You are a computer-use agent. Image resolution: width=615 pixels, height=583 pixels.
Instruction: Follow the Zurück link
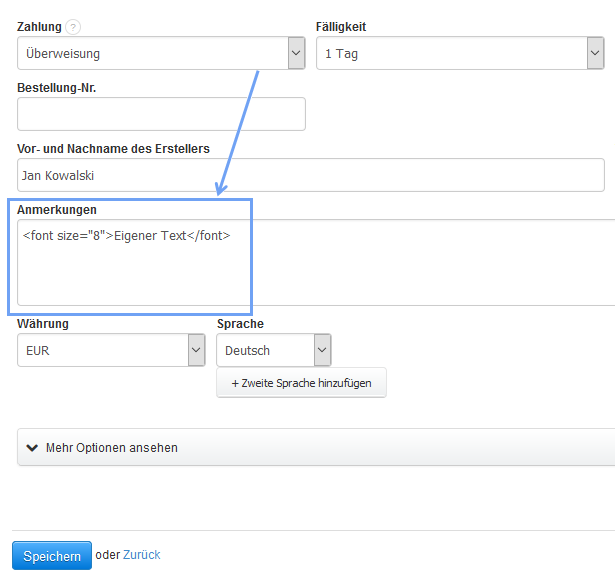pos(141,555)
